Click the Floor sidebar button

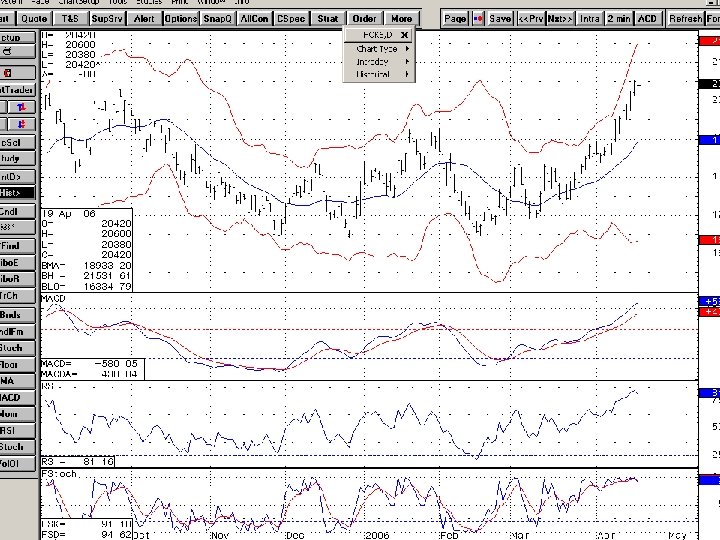(x=17, y=365)
